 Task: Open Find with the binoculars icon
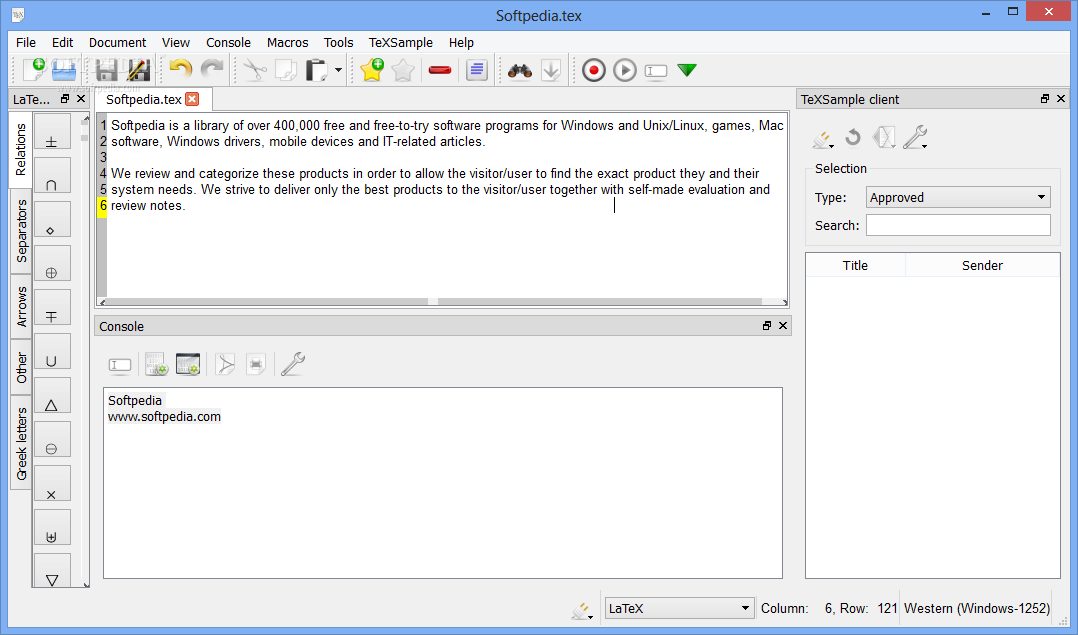pos(520,70)
